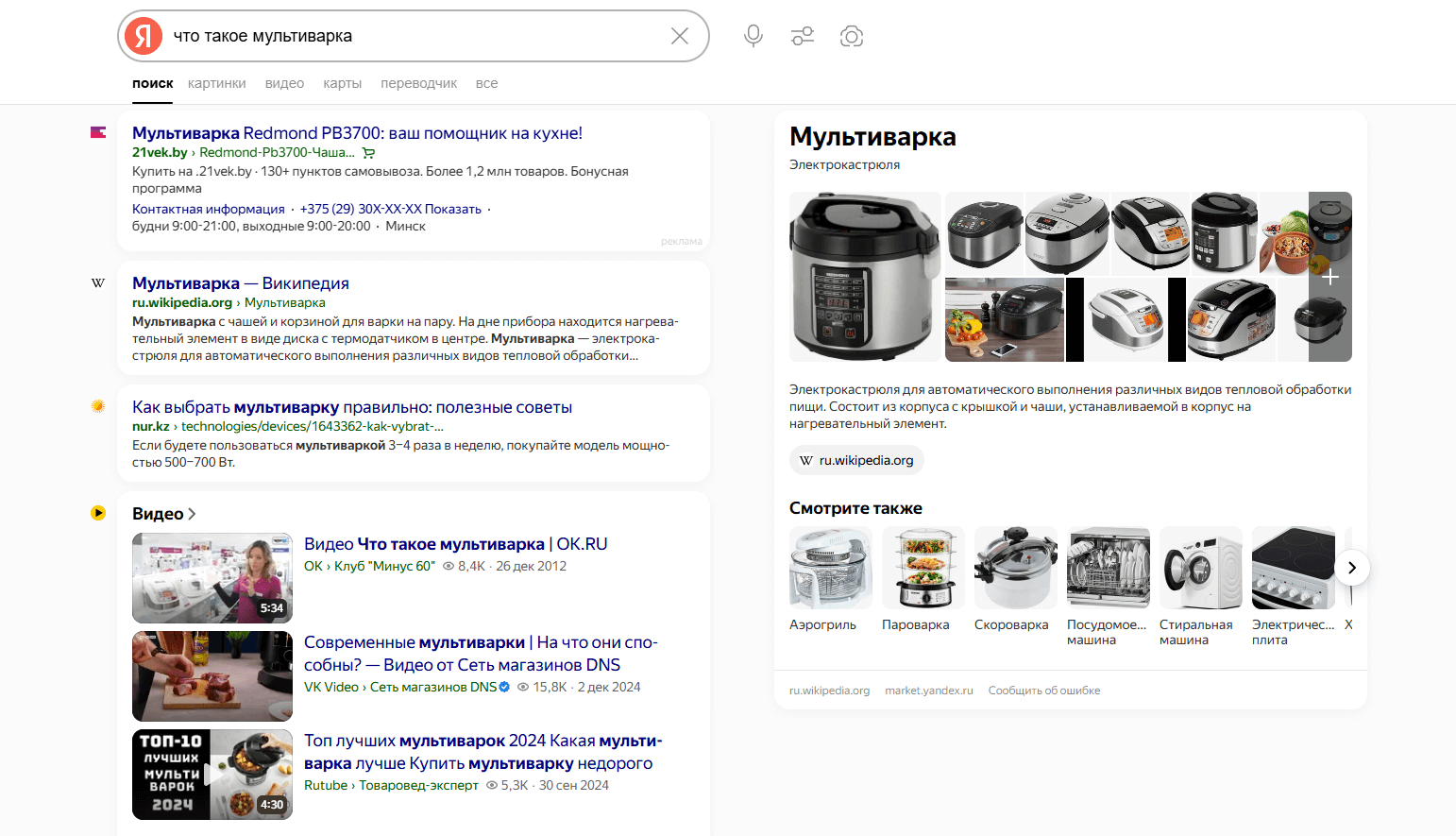Switch to the 'переводчик' tab
Viewport: 1456px width, 836px height.
pyautogui.click(x=419, y=83)
